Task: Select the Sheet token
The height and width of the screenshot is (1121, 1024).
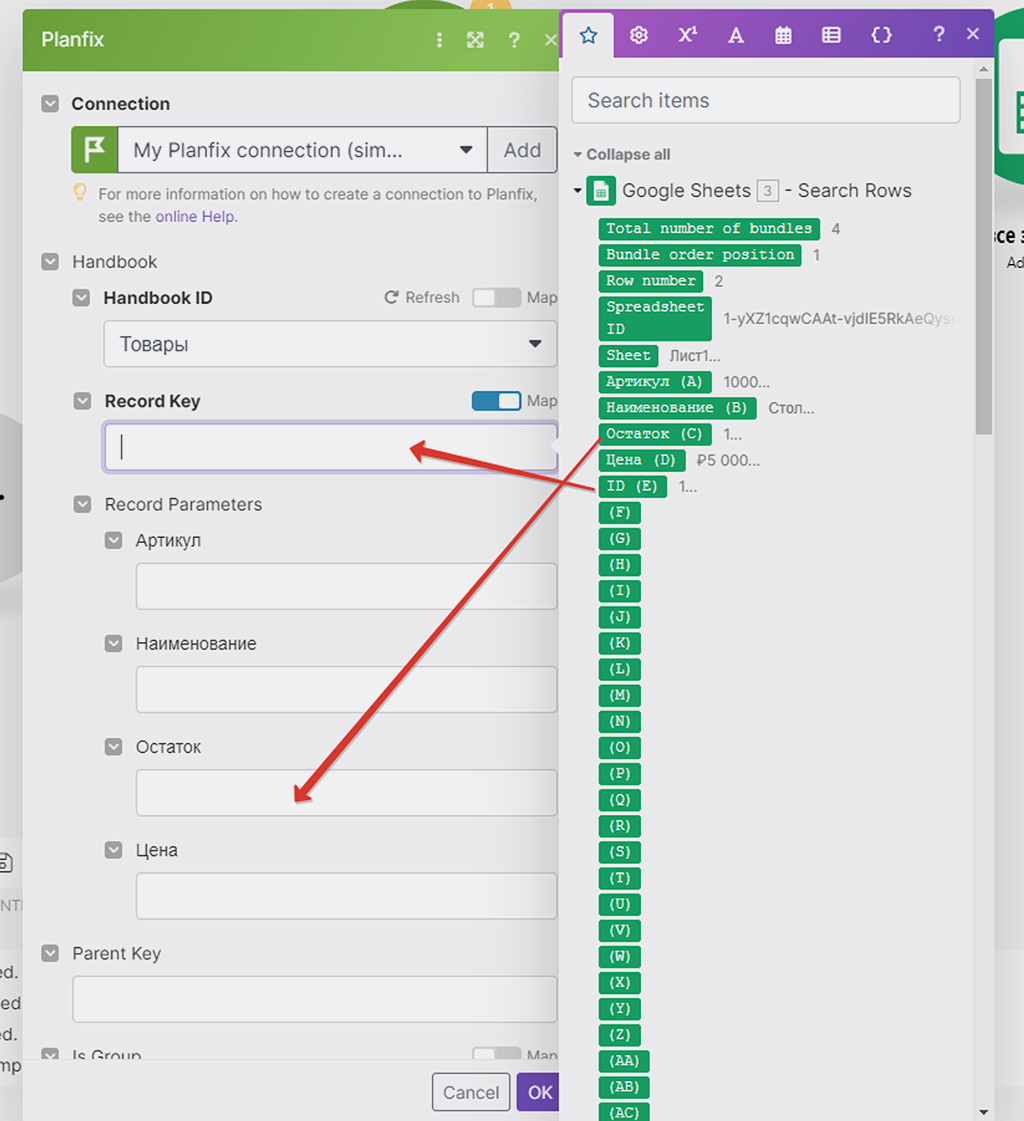Action: click(629, 355)
